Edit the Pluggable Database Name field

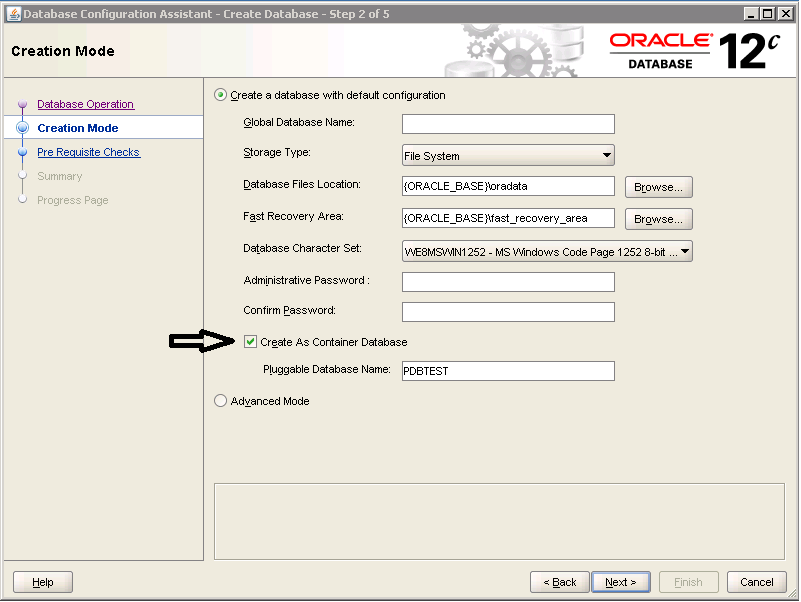coord(508,371)
